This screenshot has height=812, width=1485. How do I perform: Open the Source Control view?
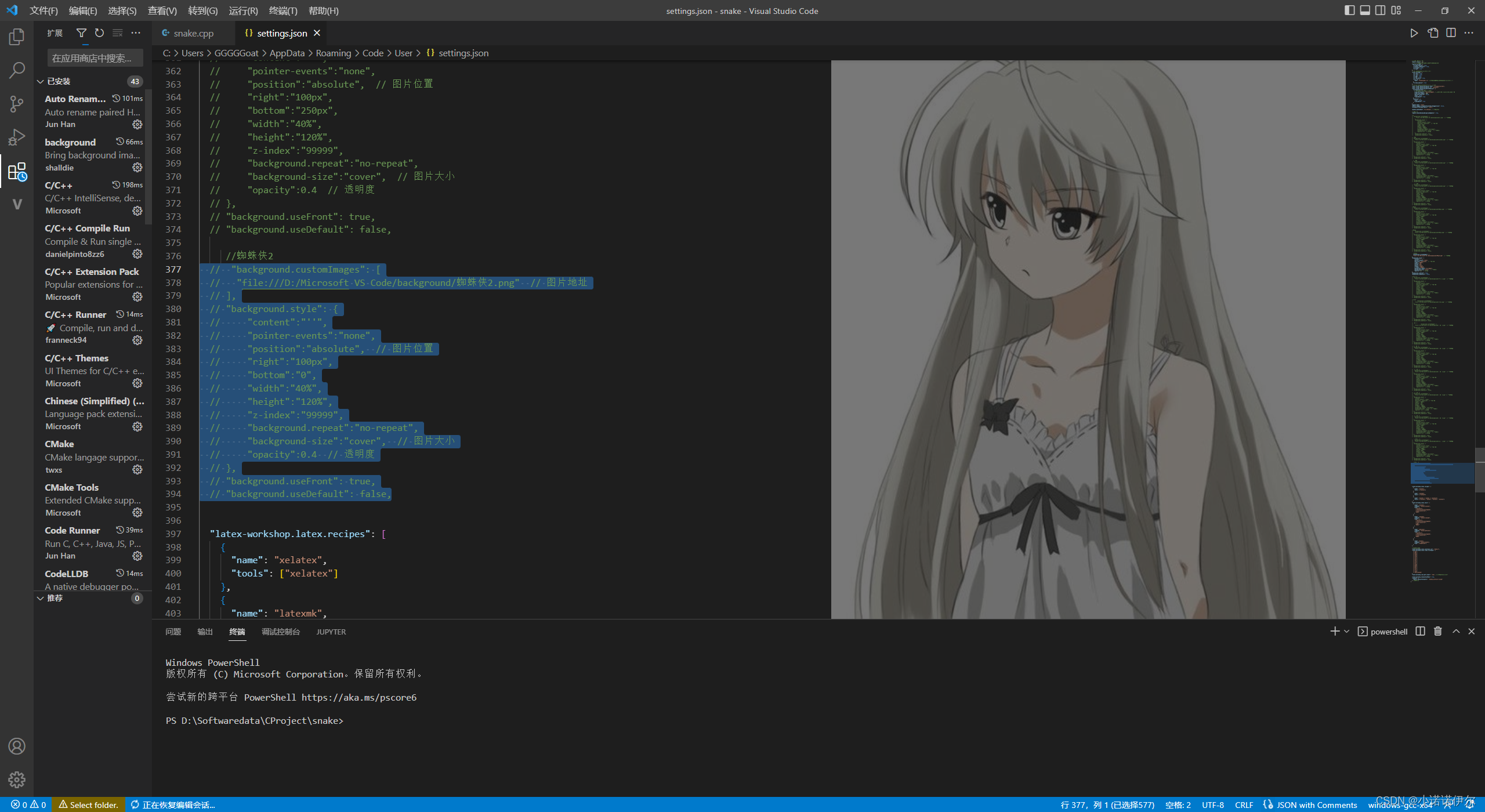16,103
